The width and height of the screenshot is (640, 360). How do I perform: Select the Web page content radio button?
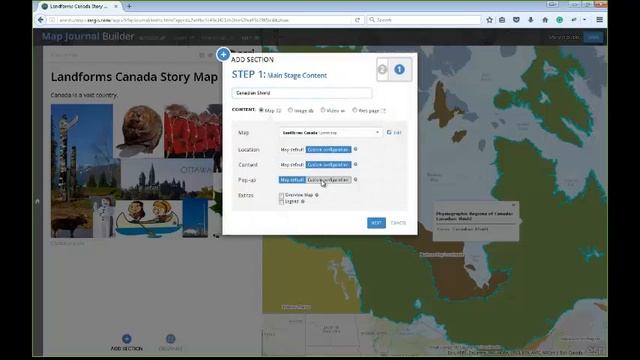click(x=354, y=110)
